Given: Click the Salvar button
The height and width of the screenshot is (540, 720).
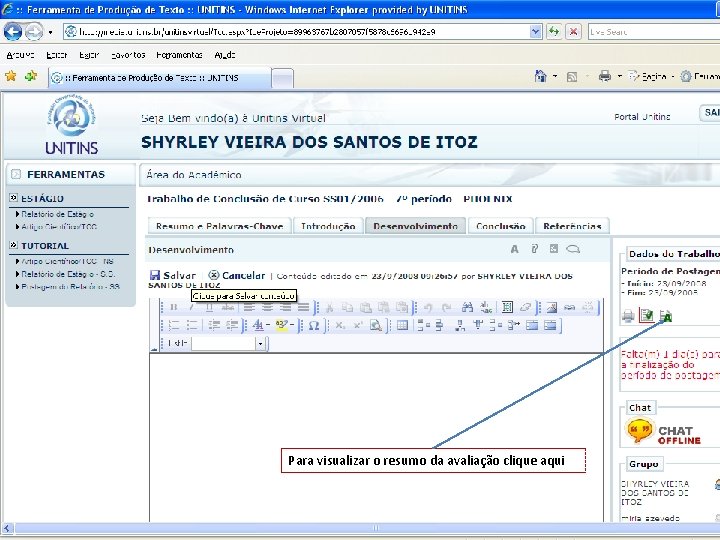Looking at the screenshot, I should click(173, 276).
